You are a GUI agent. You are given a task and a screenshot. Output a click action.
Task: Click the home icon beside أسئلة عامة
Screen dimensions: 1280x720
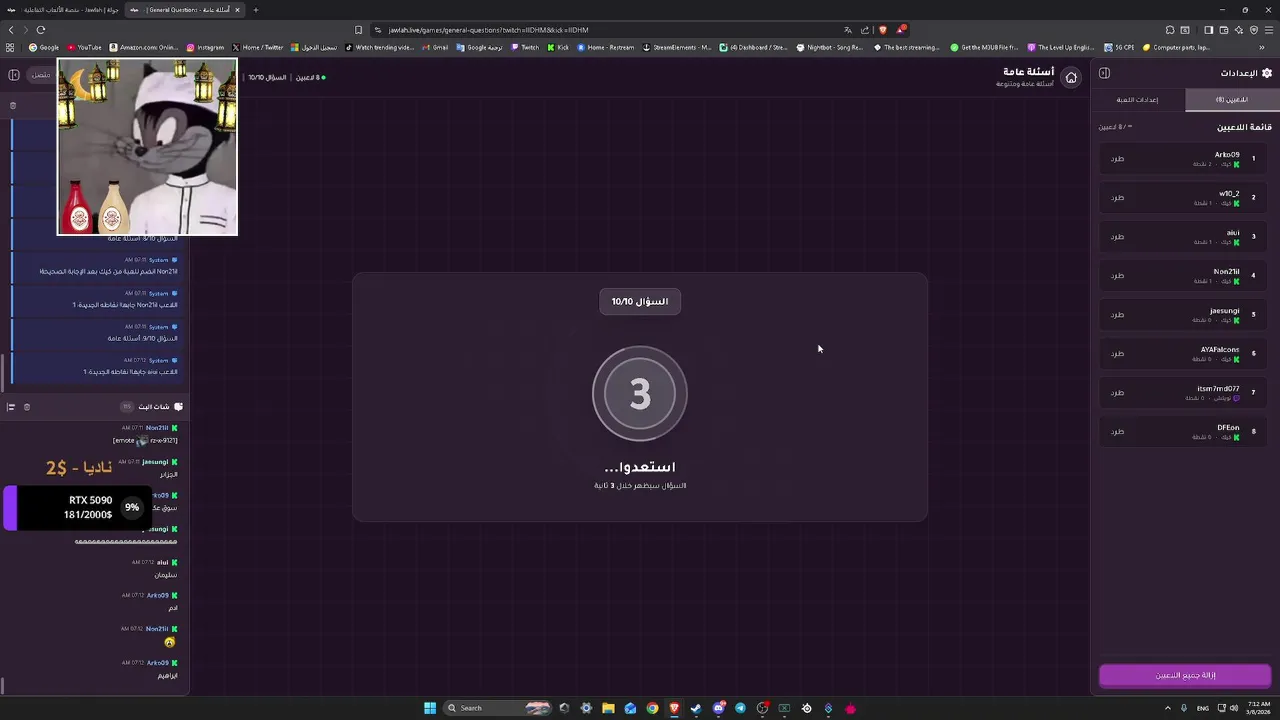point(1071,78)
